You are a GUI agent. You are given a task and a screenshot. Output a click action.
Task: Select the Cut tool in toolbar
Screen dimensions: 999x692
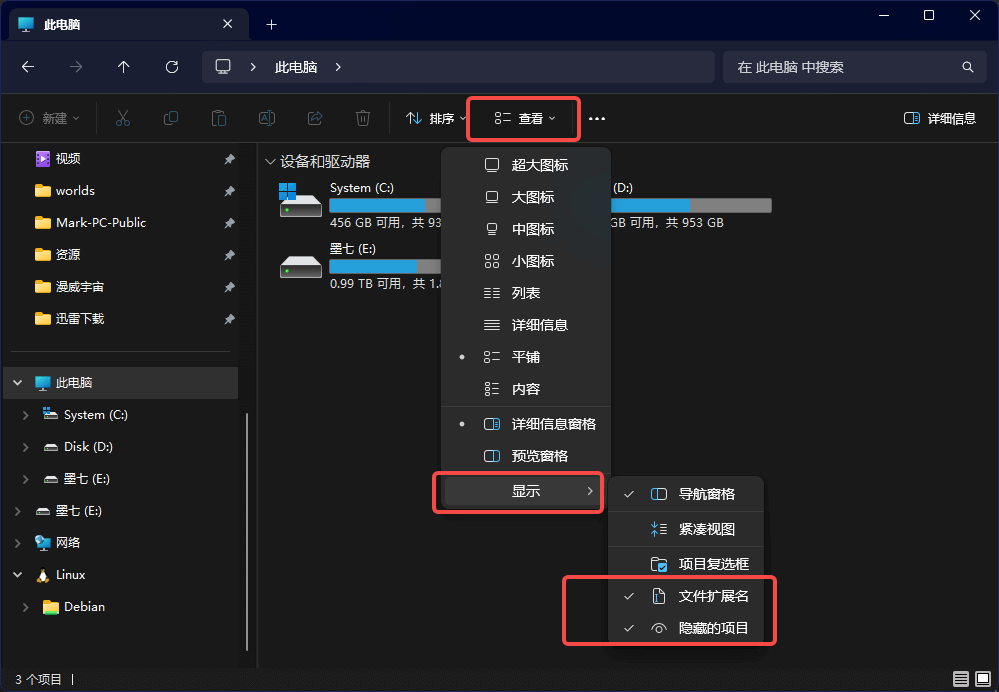click(122, 118)
